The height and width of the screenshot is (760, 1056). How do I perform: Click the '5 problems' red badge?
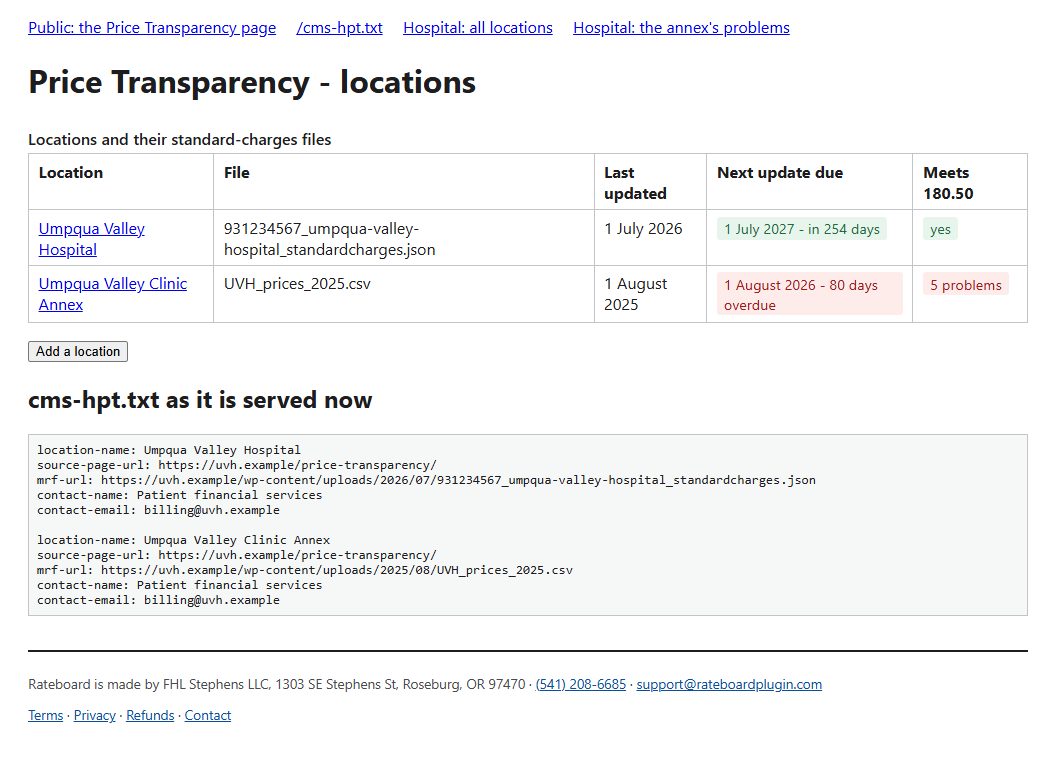tap(966, 285)
